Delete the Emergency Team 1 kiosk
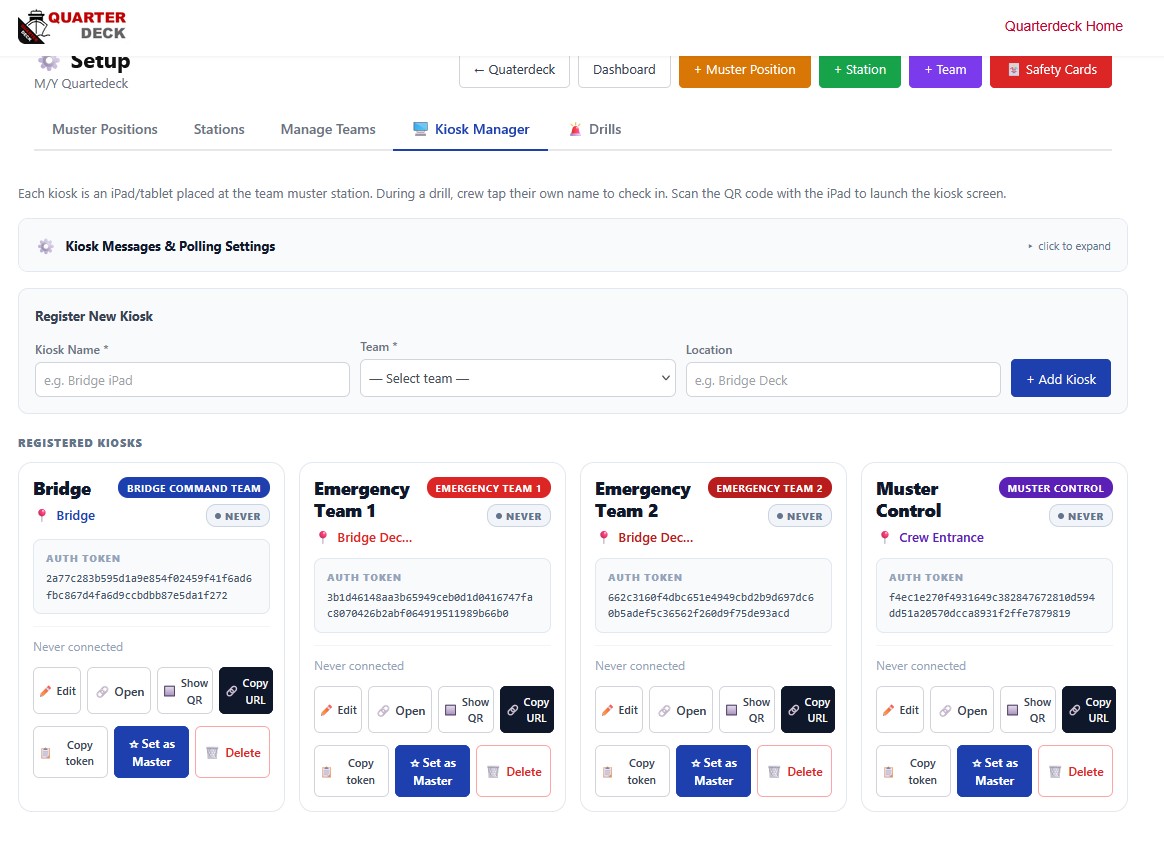1164x847 pixels. coord(514,771)
